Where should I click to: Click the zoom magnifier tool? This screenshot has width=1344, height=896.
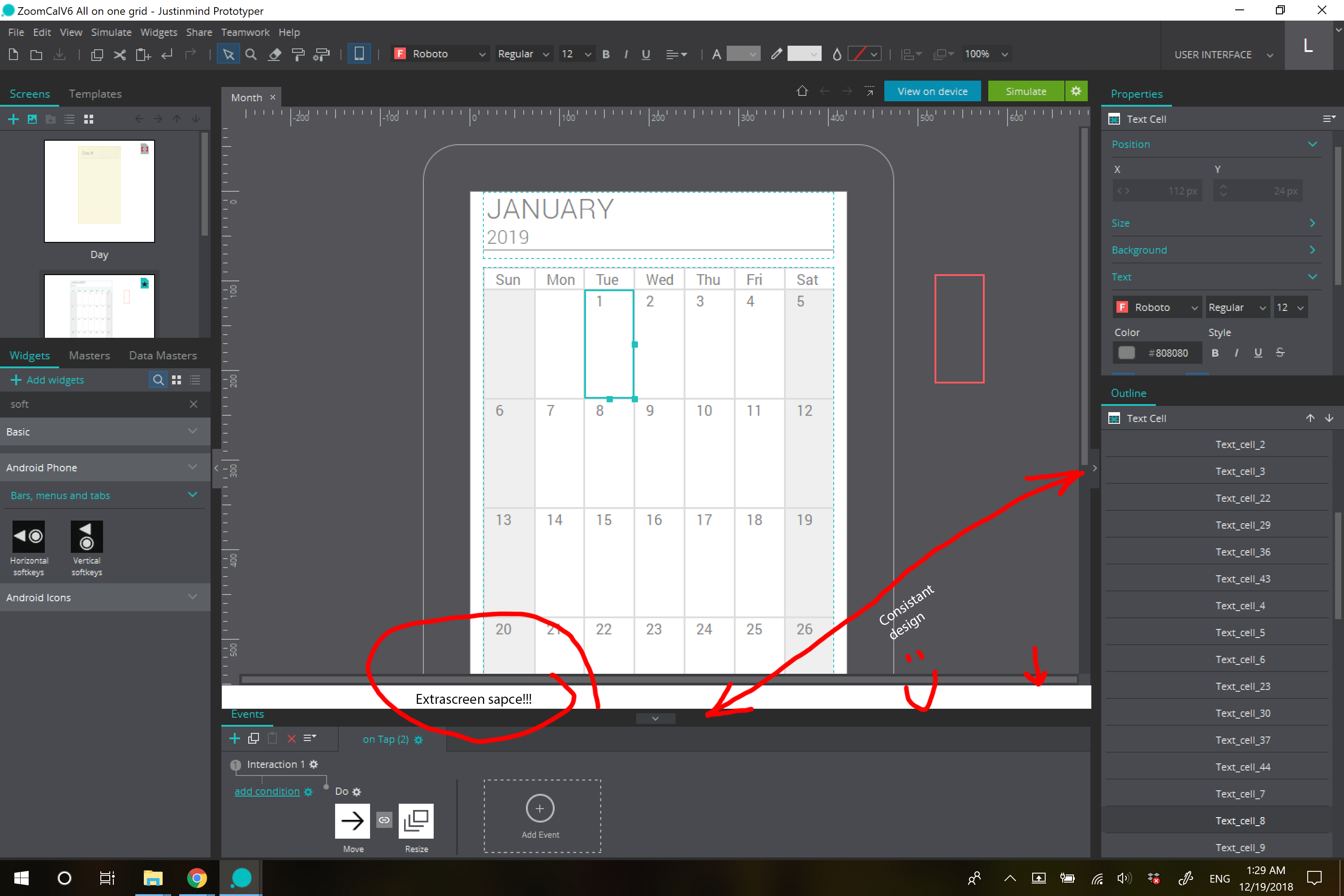(251, 54)
